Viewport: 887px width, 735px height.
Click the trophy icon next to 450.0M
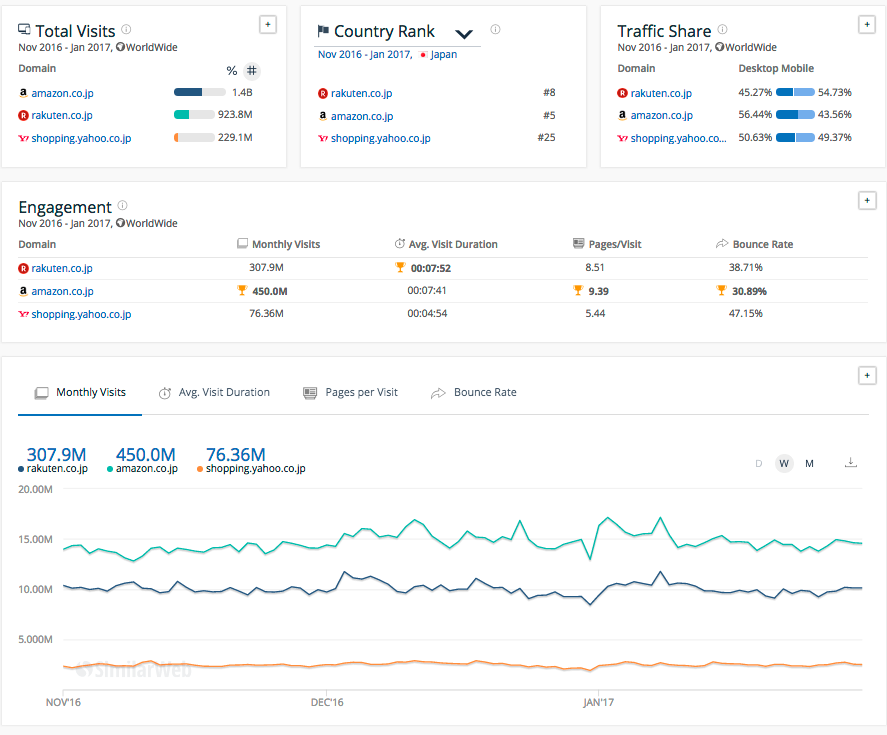coord(242,290)
